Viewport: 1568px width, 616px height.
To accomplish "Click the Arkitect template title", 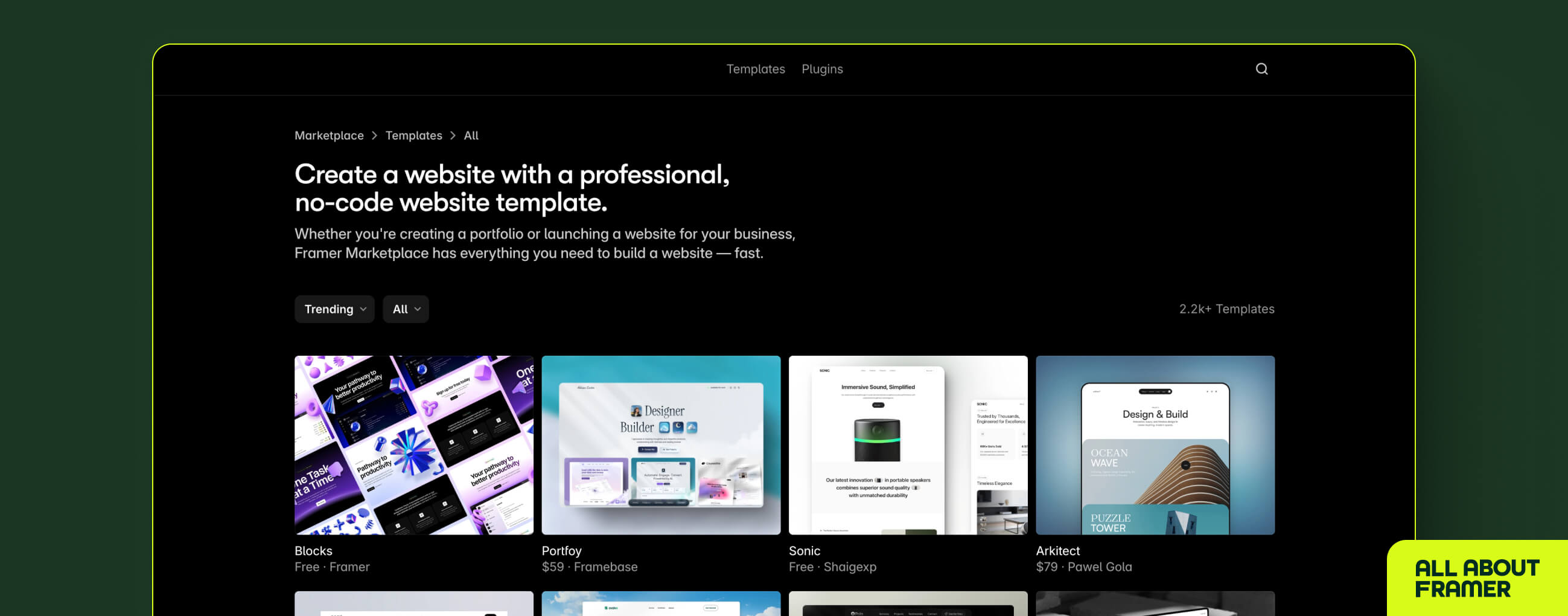I will point(1058,551).
